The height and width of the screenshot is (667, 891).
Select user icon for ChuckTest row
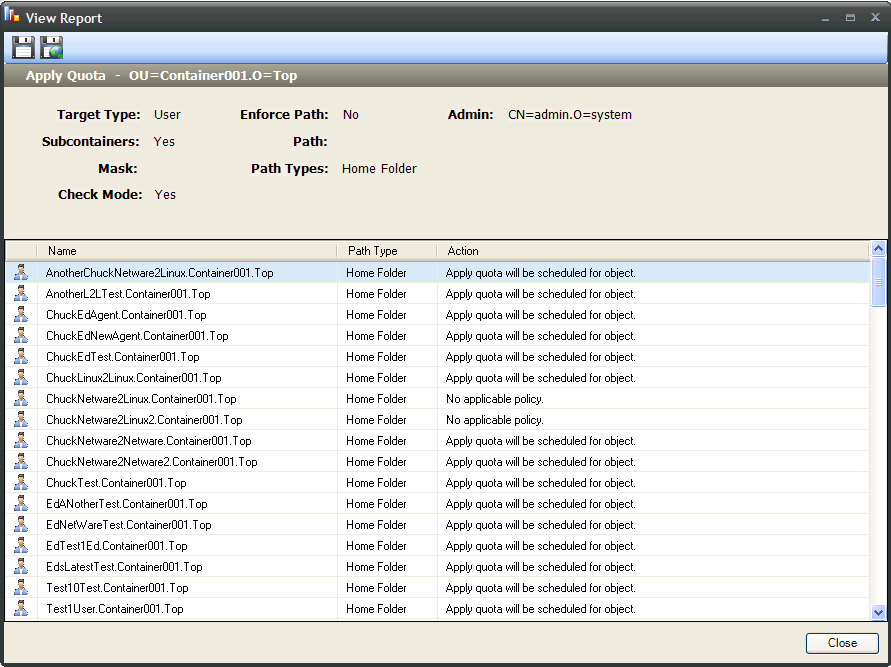click(21, 483)
